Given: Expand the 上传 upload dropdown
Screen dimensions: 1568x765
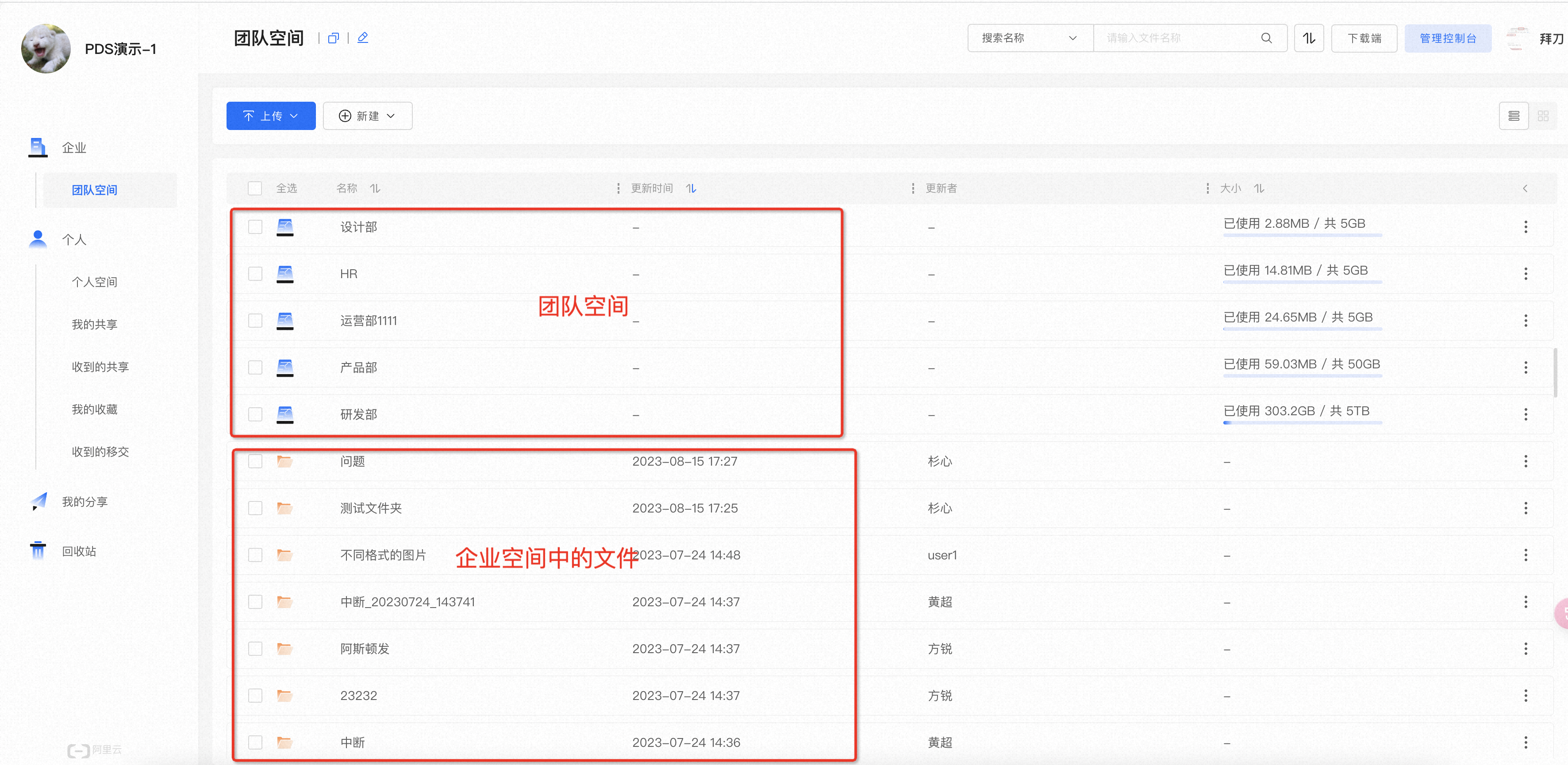Looking at the screenshot, I should 271,115.
